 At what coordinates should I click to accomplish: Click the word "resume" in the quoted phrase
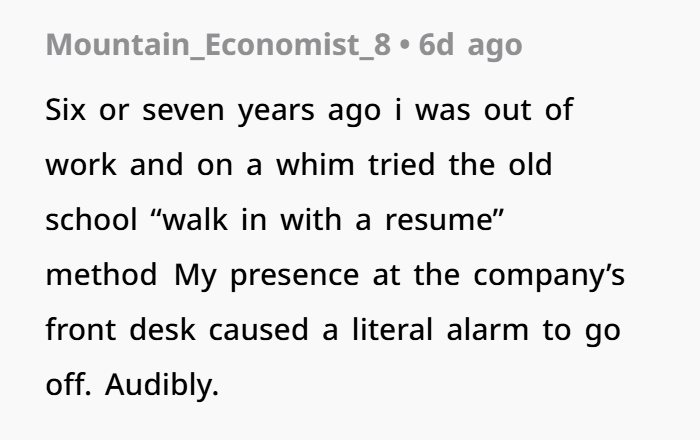445,219
